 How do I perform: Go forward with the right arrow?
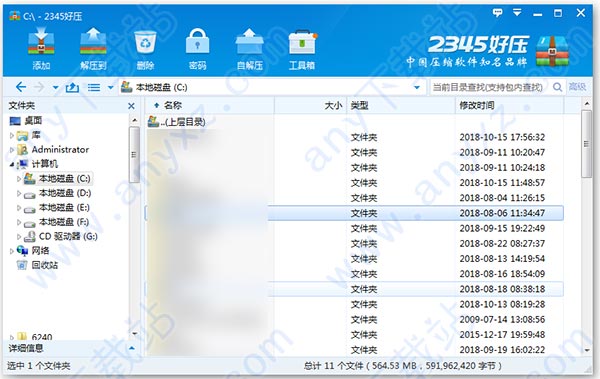click(39, 87)
